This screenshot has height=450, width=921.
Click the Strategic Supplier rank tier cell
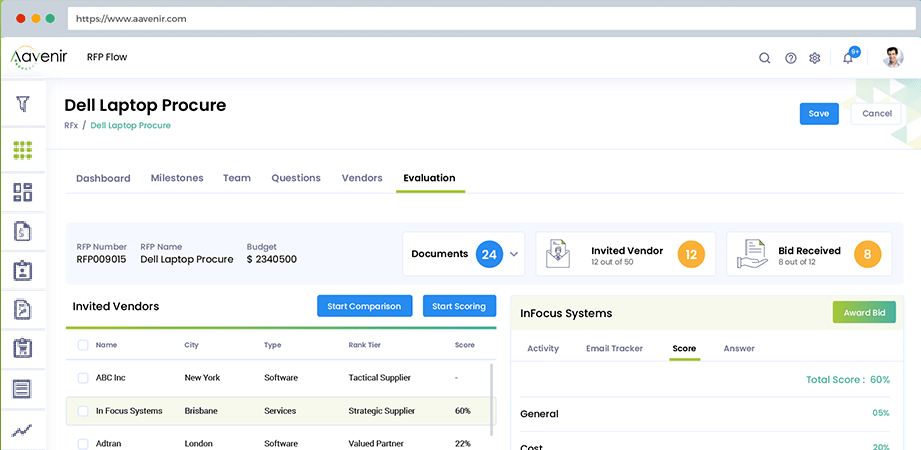tap(382, 411)
